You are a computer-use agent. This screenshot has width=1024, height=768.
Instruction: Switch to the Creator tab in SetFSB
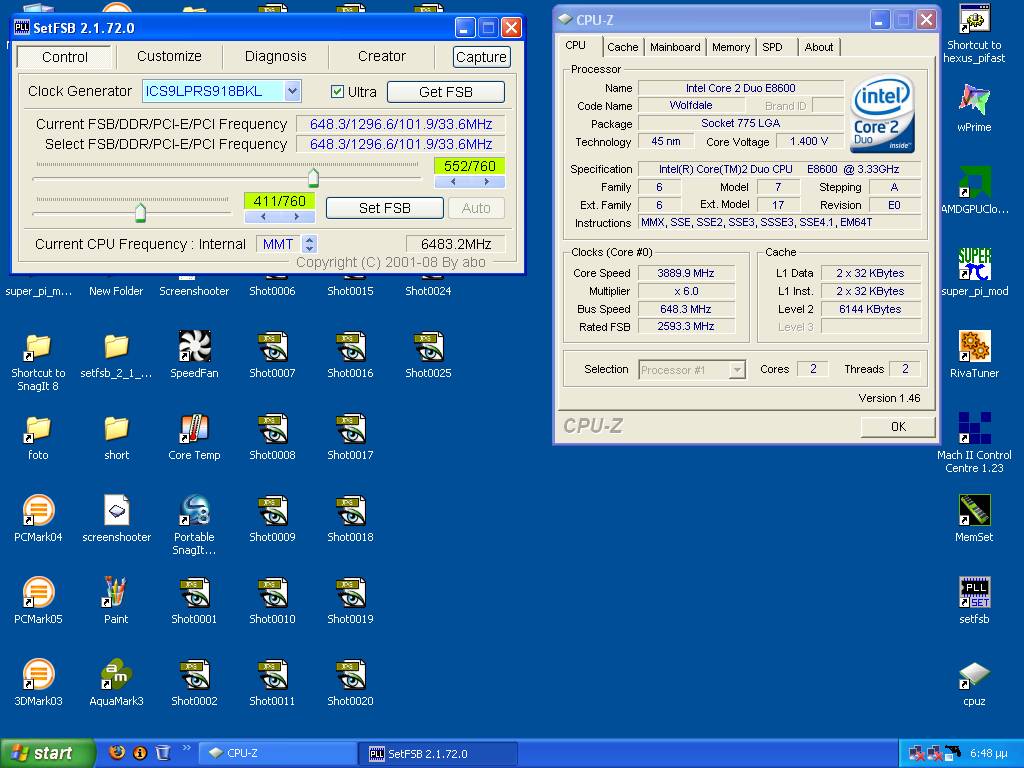click(x=382, y=56)
